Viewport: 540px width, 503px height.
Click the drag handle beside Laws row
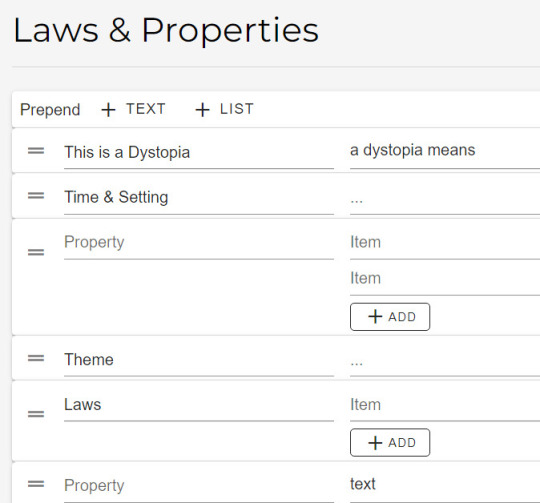pos(36,414)
